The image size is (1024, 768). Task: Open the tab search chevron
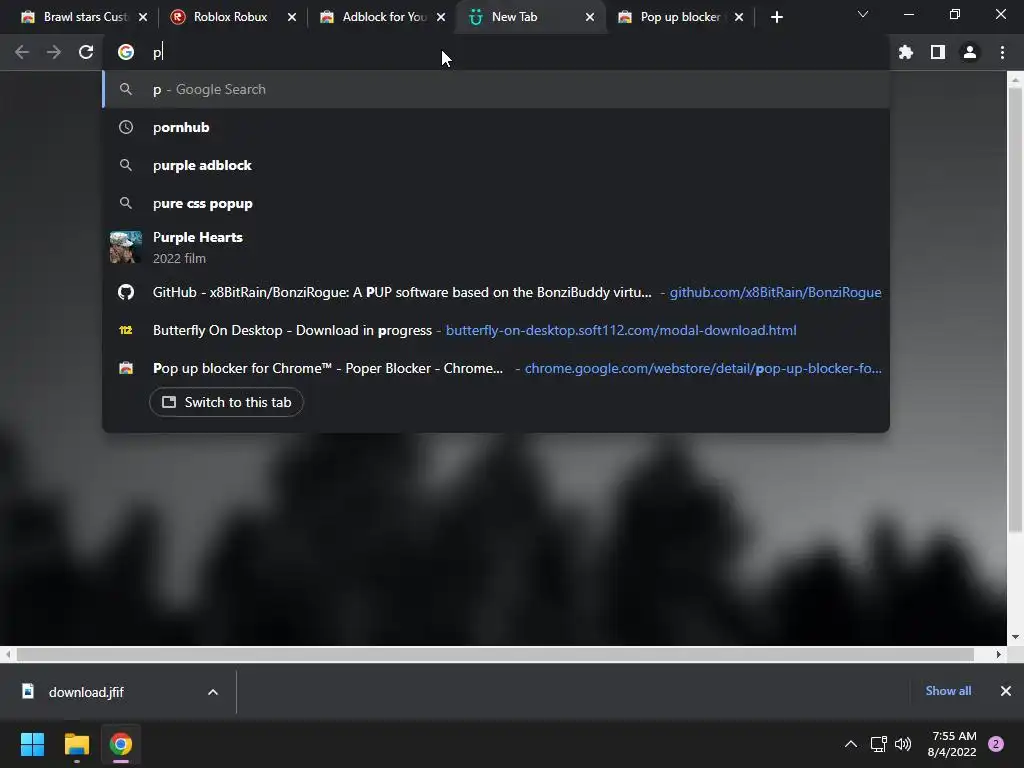863,14
